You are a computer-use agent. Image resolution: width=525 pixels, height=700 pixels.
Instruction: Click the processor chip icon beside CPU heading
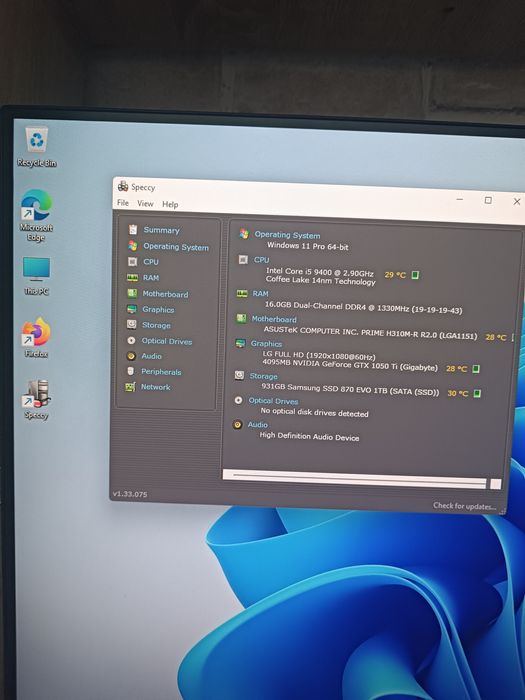tap(243, 259)
